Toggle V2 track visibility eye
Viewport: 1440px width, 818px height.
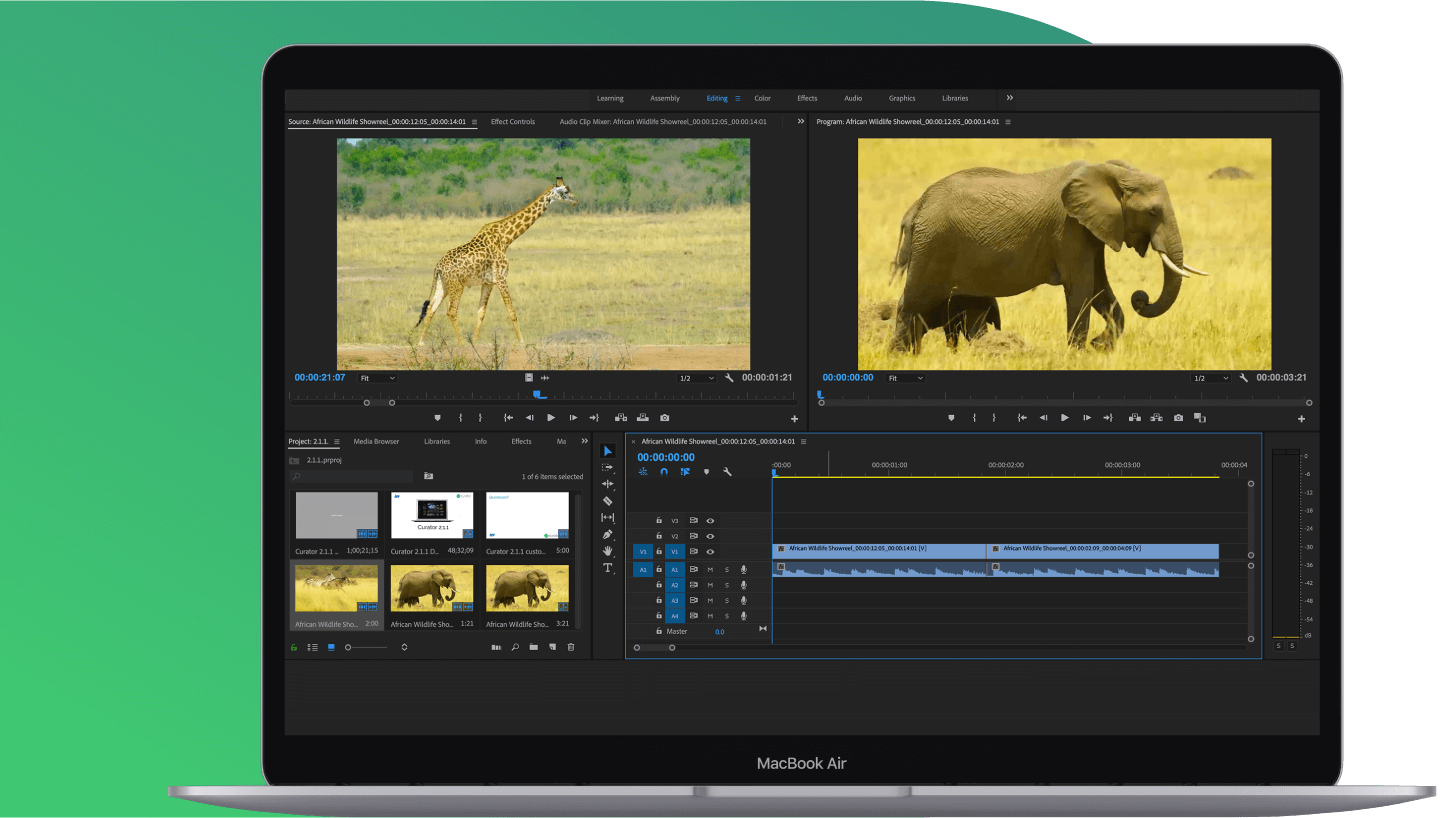click(x=710, y=536)
